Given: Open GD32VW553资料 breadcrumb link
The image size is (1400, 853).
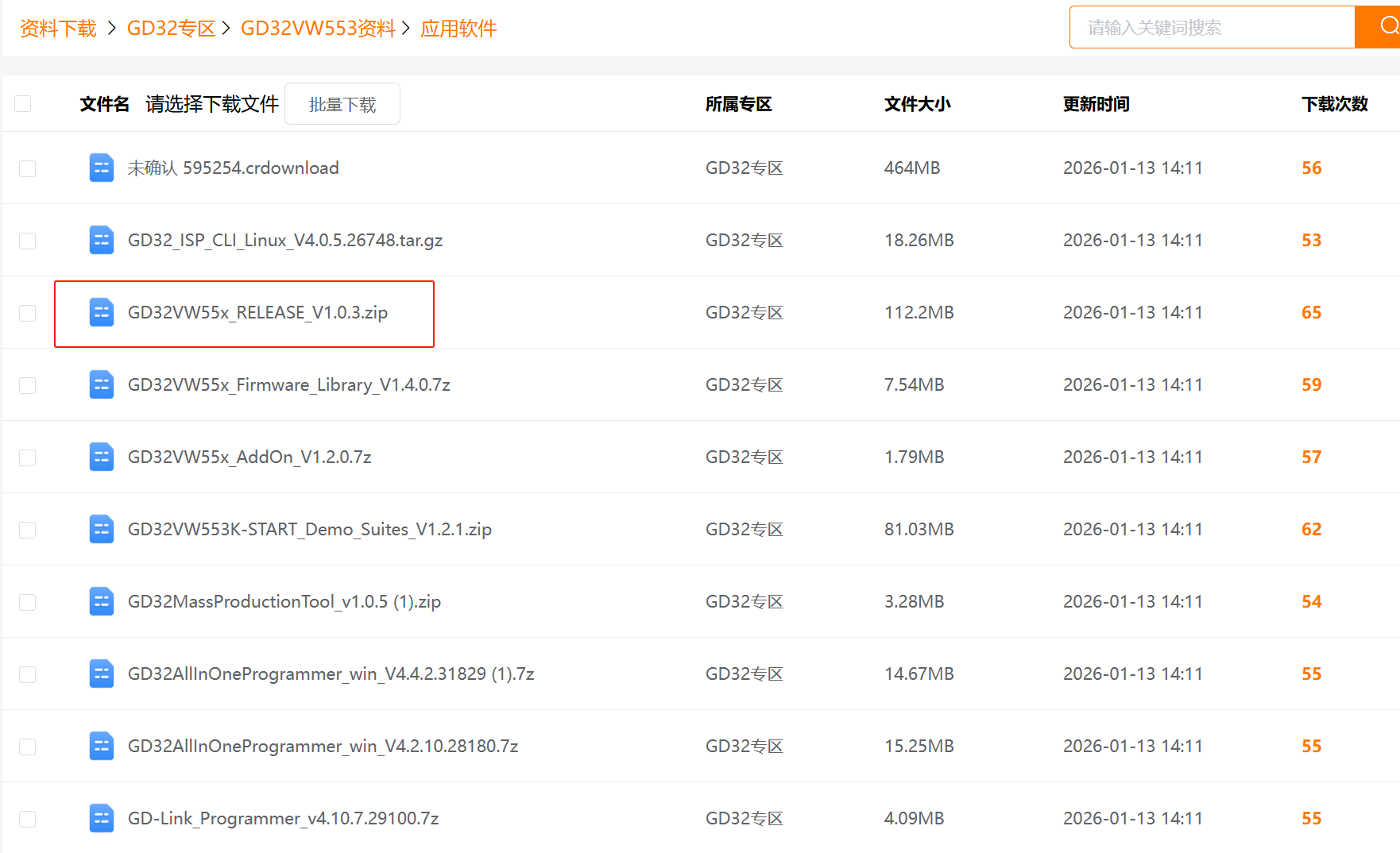Looking at the screenshot, I should tap(319, 29).
